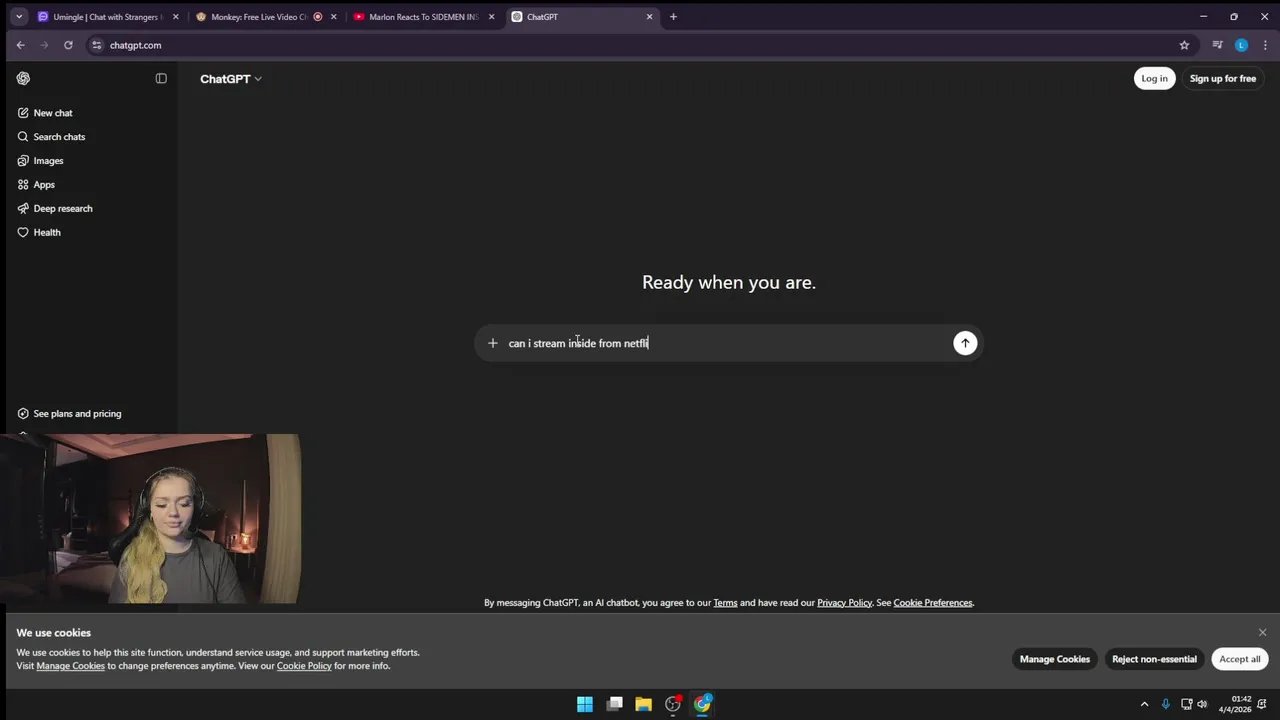Viewport: 1280px width, 720px height.
Task: Open the Manage Cookies text link in banner
Action: tap(70, 666)
